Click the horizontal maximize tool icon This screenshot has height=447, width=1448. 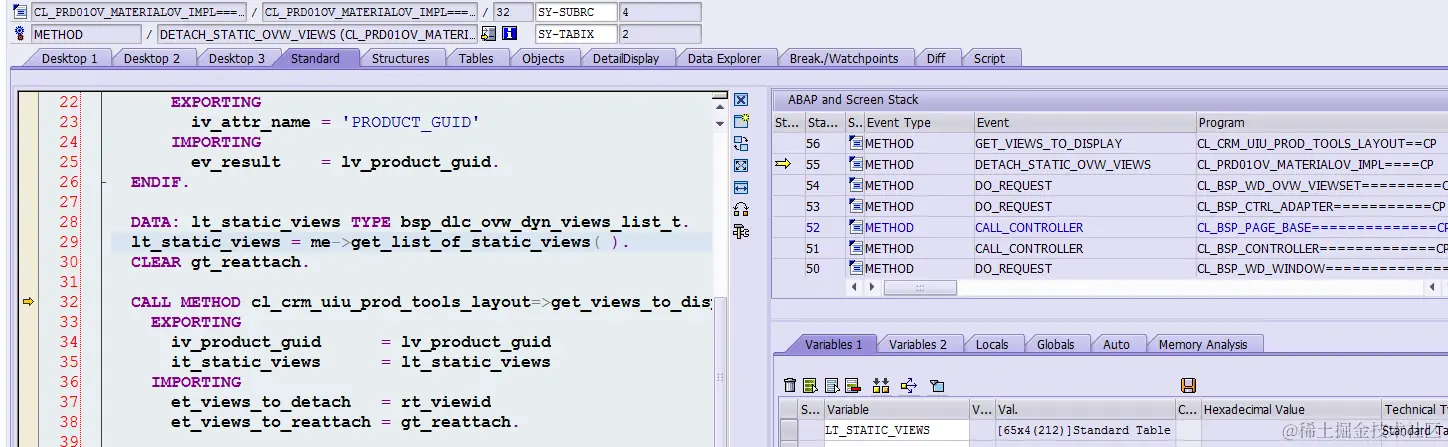point(741,187)
